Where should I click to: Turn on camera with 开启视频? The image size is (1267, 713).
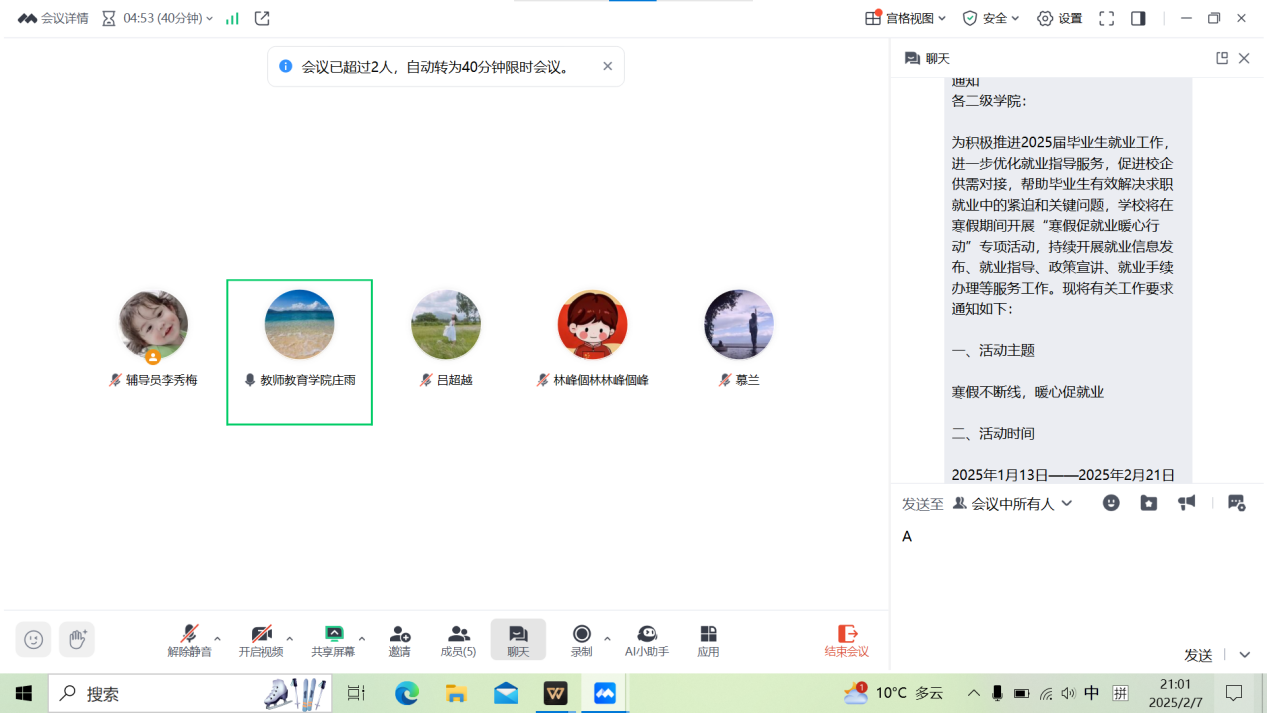coord(261,640)
